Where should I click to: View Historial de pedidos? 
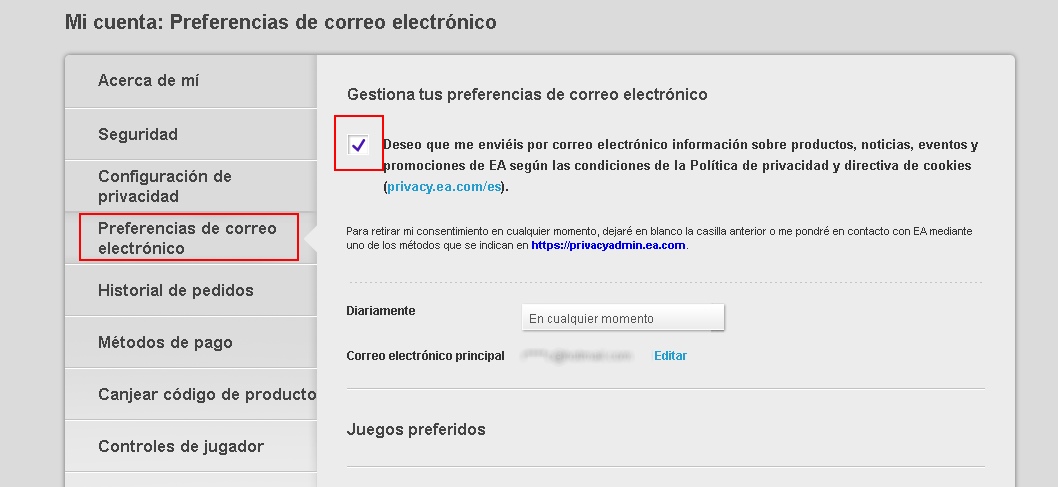[176, 290]
